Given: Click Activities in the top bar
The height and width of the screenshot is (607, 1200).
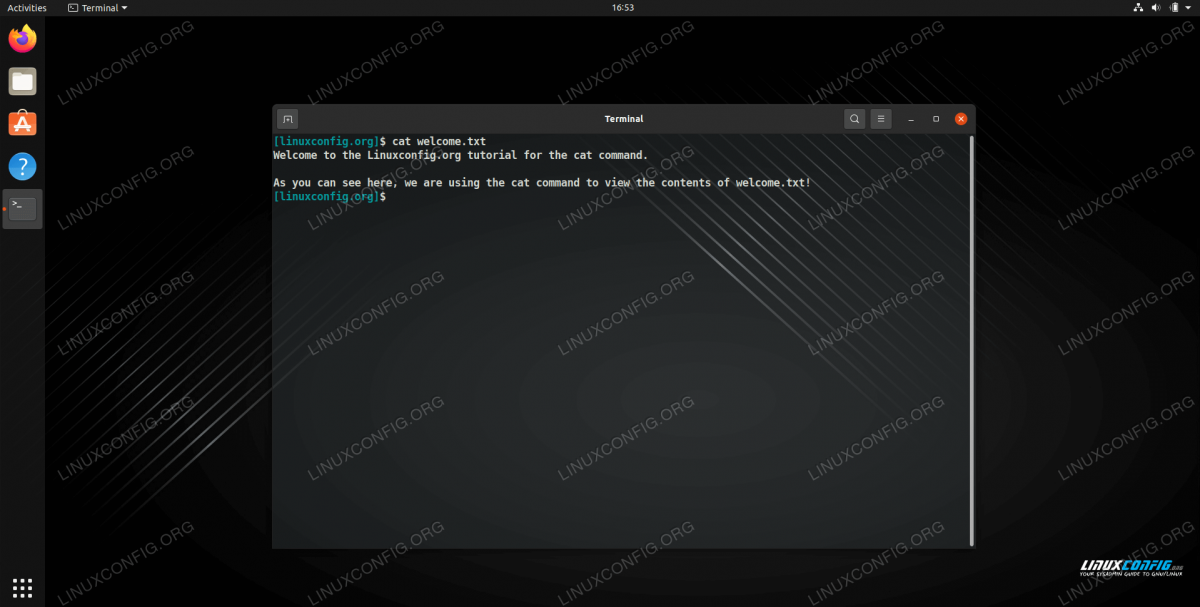Looking at the screenshot, I should 27,8.
